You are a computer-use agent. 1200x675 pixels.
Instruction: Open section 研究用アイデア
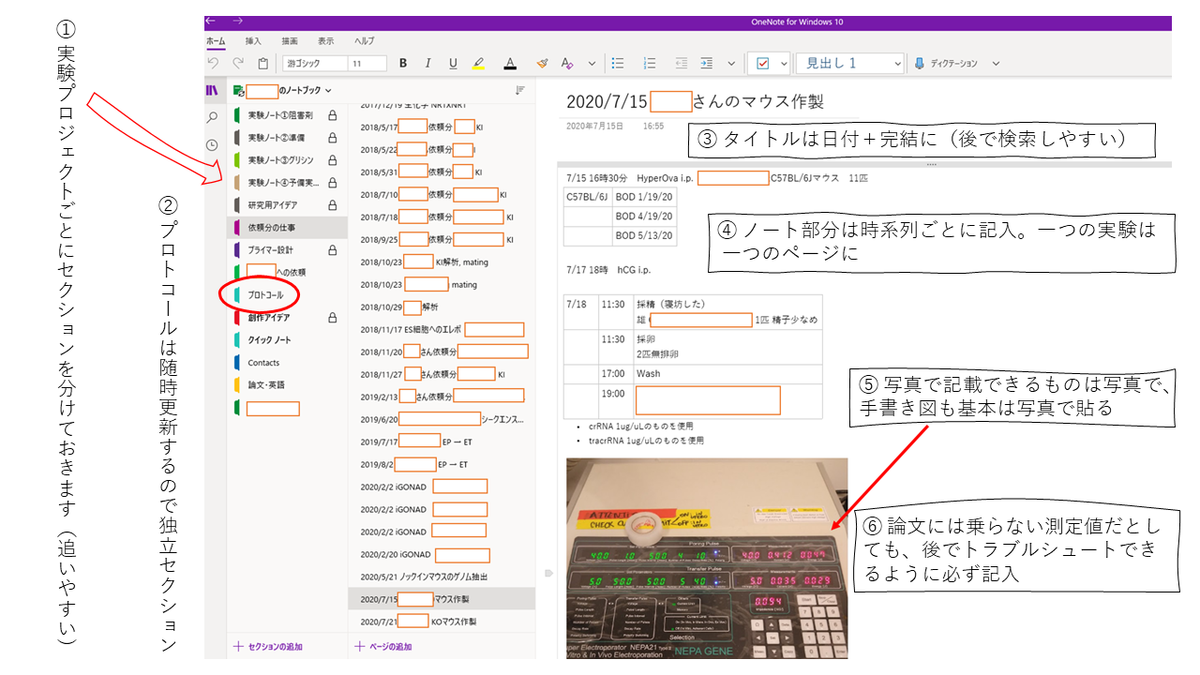pyautogui.click(x=288, y=205)
